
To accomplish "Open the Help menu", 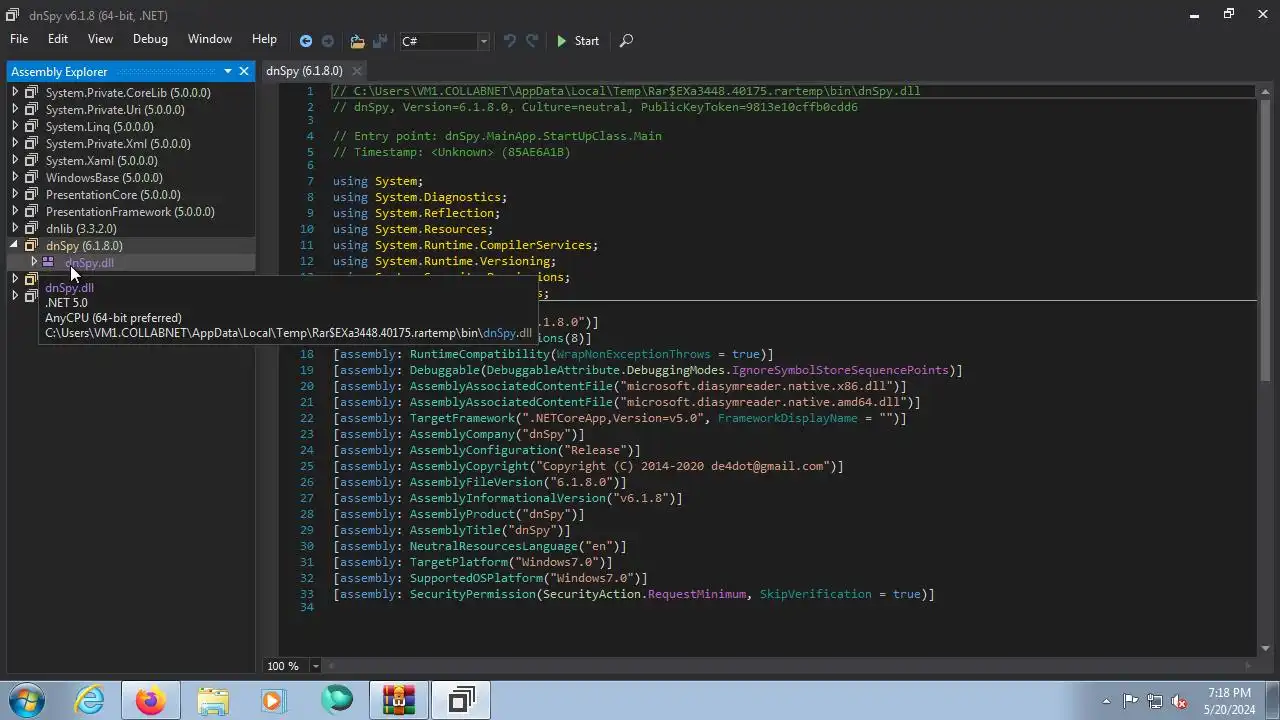I will tap(264, 39).
